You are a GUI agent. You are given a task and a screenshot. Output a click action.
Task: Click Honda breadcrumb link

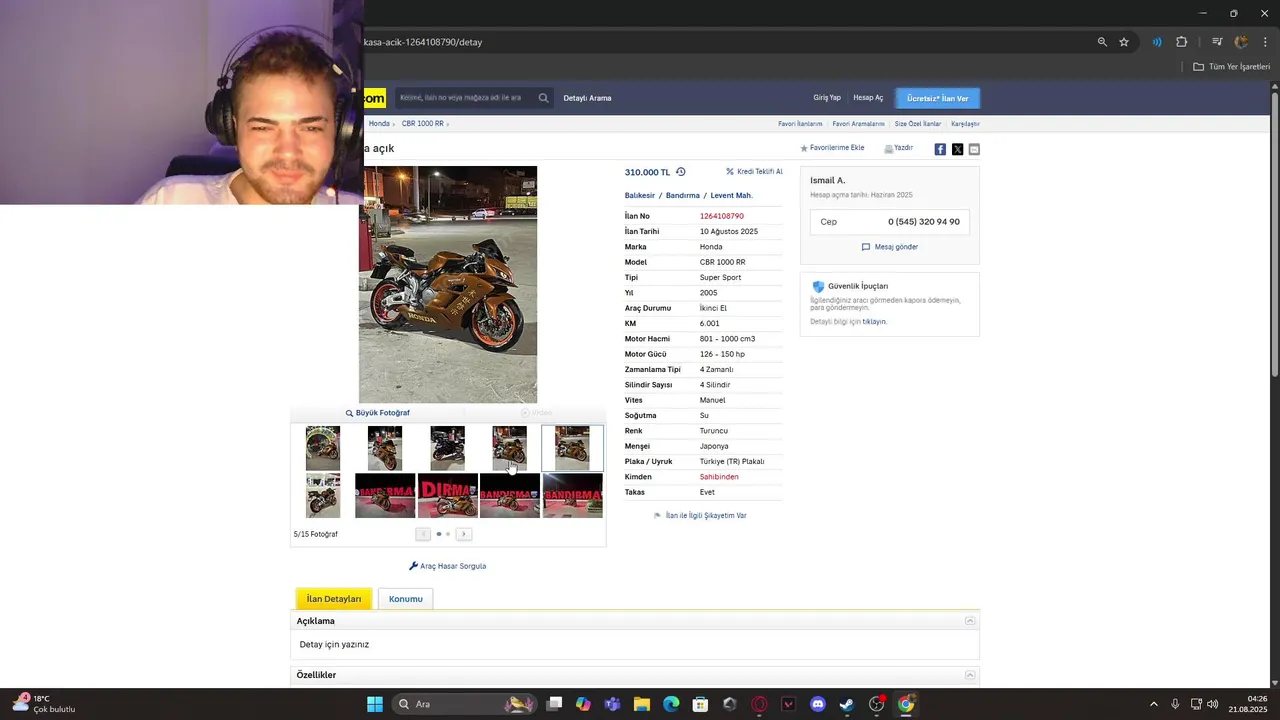[379, 124]
